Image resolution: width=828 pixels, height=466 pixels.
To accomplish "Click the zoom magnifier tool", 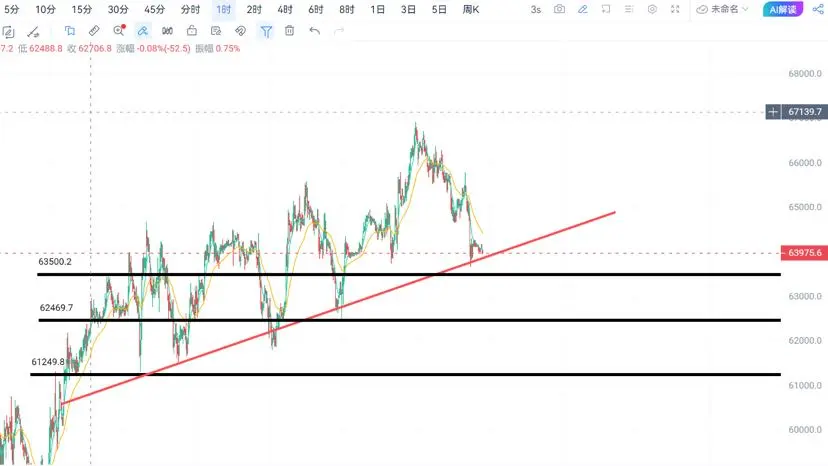I will [x=119, y=31].
